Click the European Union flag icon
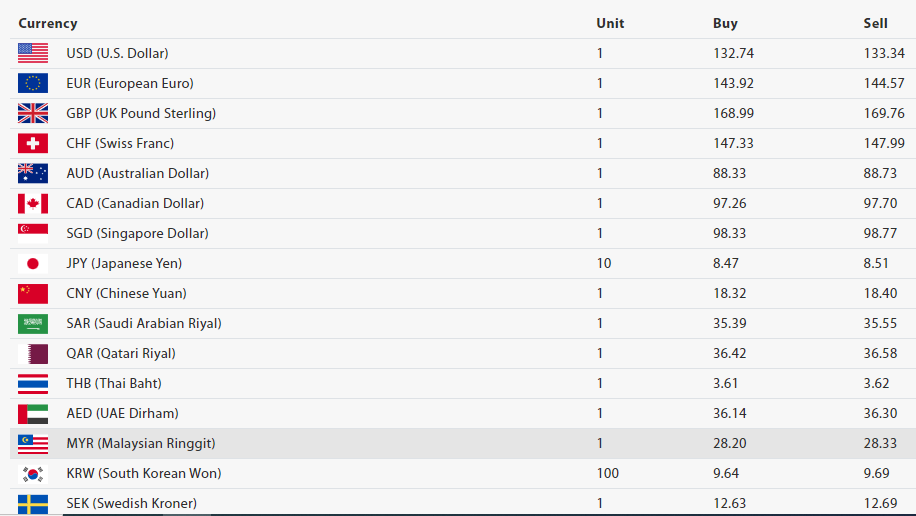The height and width of the screenshot is (516, 916). pyautogui.click(x=32, y=83)
